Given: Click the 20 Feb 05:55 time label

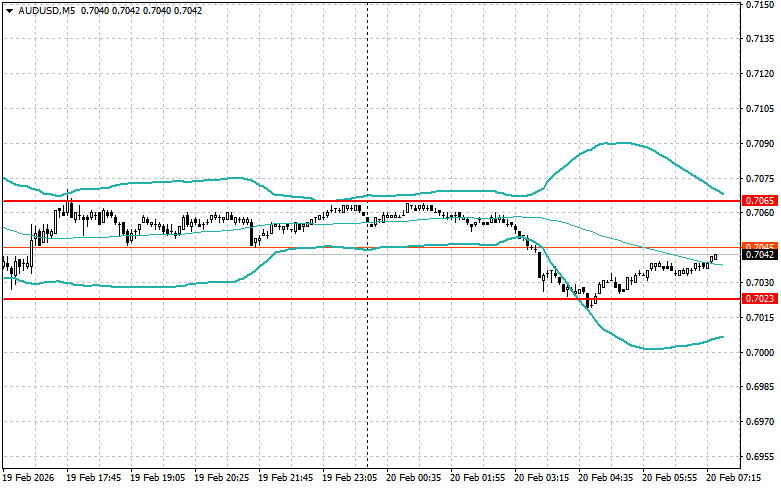Looking at the screenshot, I should point(669,478).
